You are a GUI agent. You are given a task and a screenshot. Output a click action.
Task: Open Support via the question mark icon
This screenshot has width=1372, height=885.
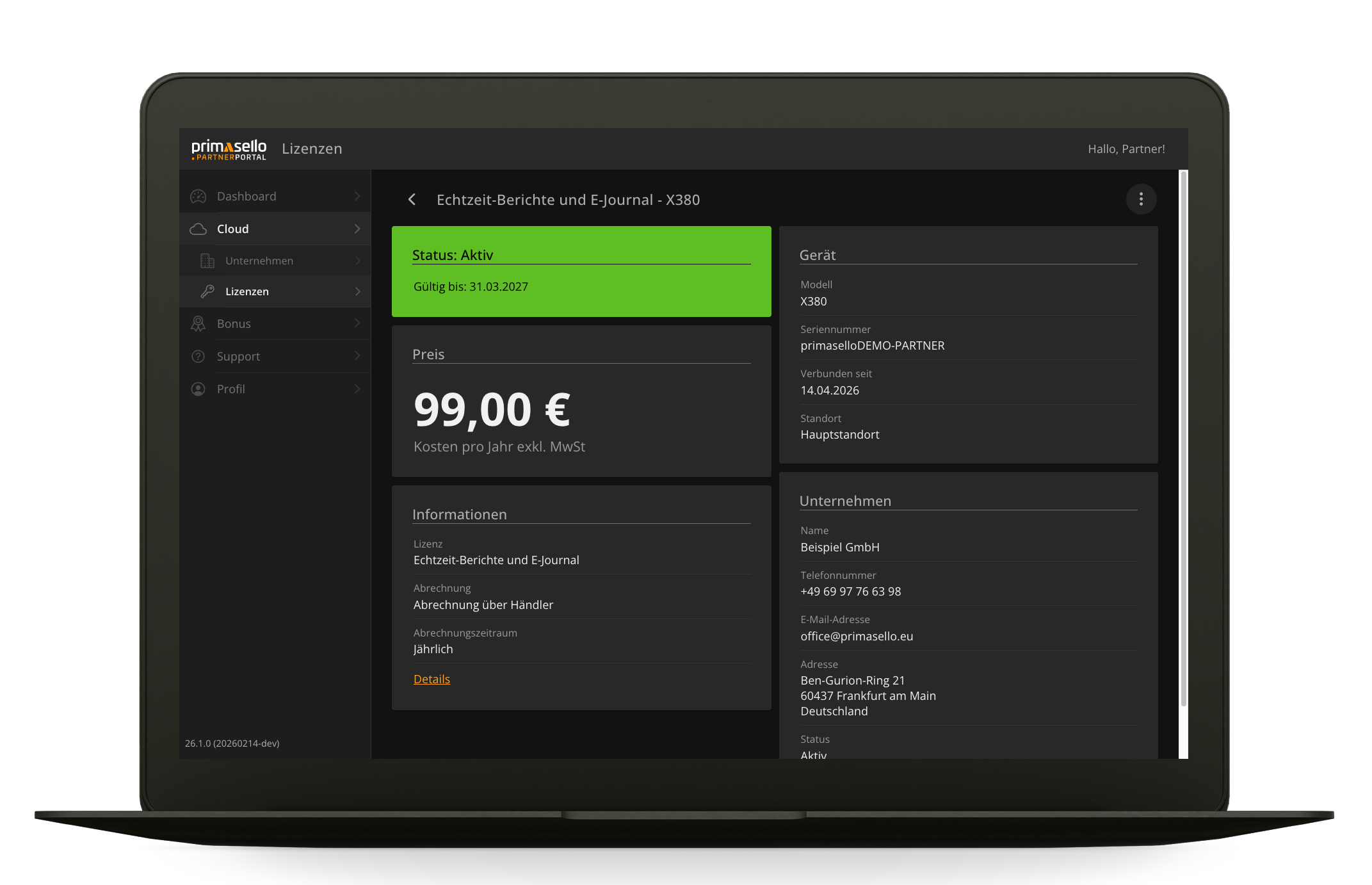[198, 356]
